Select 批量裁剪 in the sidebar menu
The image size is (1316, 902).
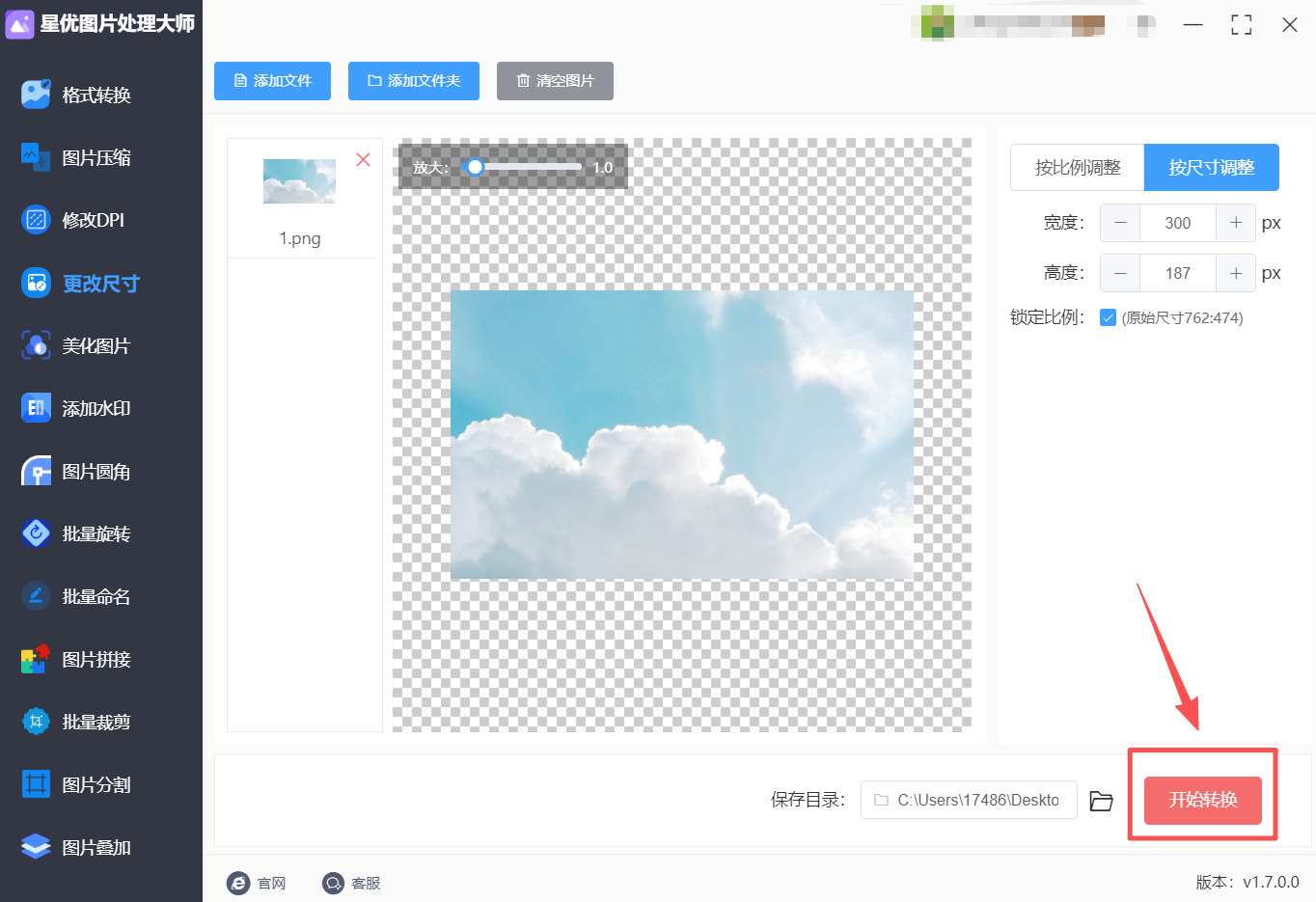click(x=96, y=722)
